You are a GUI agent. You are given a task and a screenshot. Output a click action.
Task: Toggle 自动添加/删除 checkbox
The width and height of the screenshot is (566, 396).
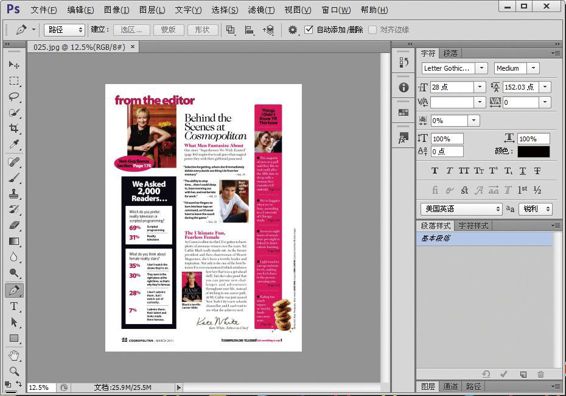pos(309,30)
